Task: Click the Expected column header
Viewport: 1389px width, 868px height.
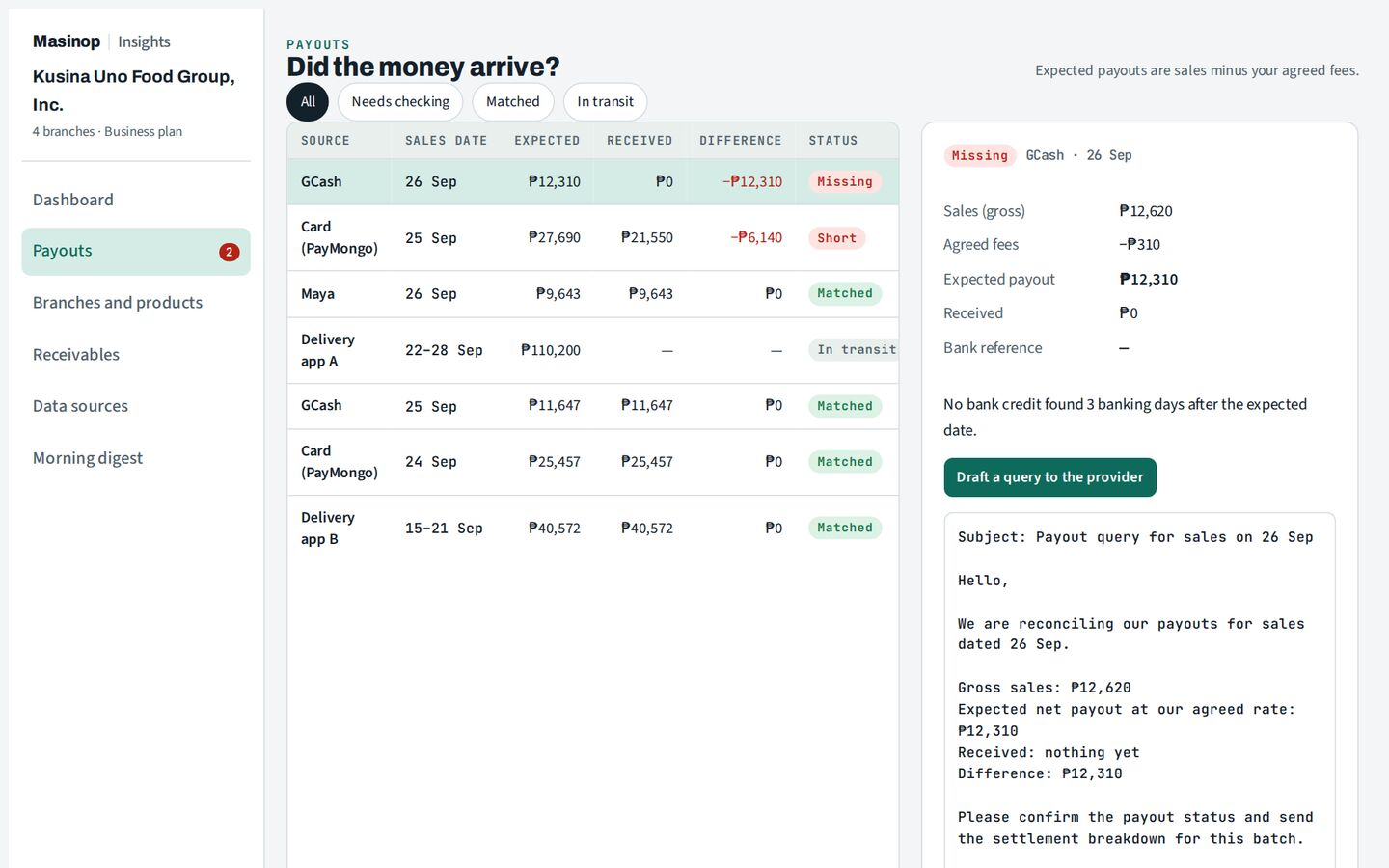Action: [547, 141]
